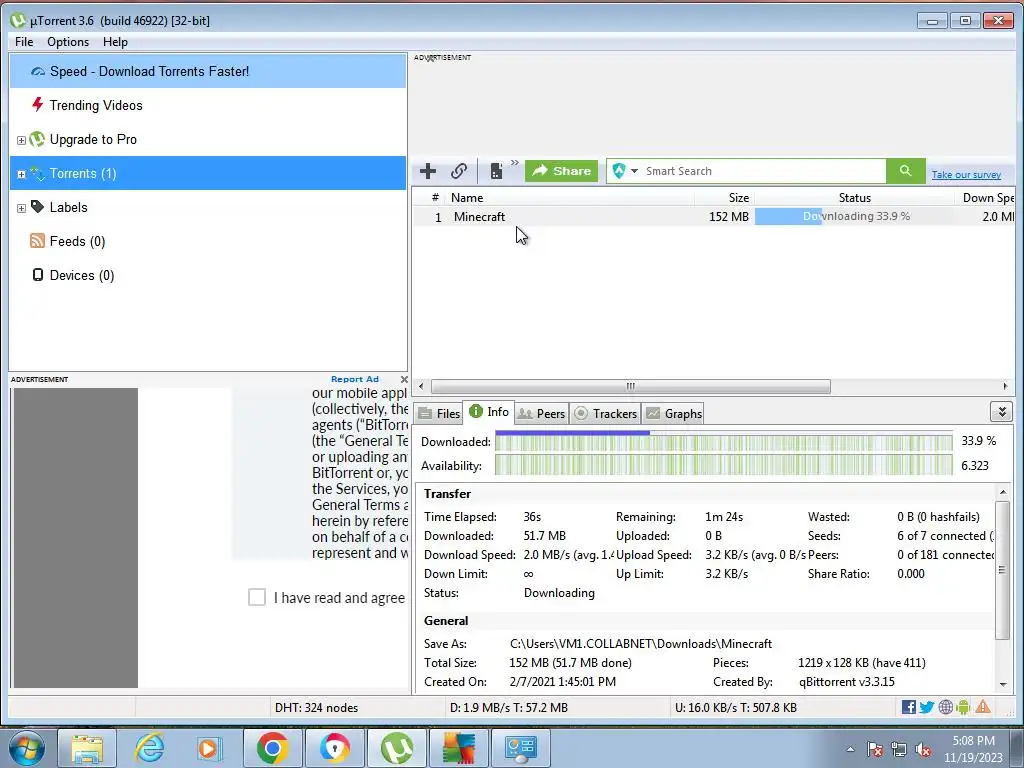Click the Downloading 33.9 % progress bar
This screenshot has height=768, width=1024.
point(856,216)
